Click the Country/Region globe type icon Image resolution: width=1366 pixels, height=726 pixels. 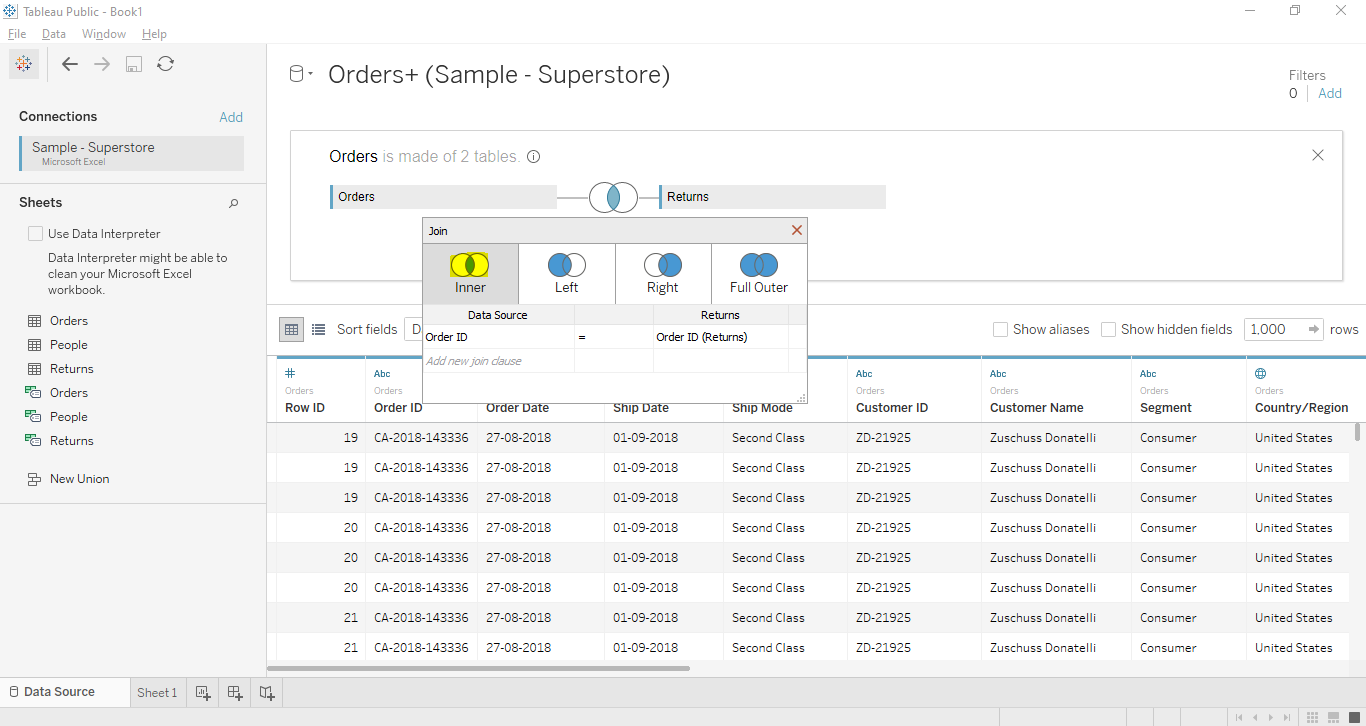point(1260,373)
